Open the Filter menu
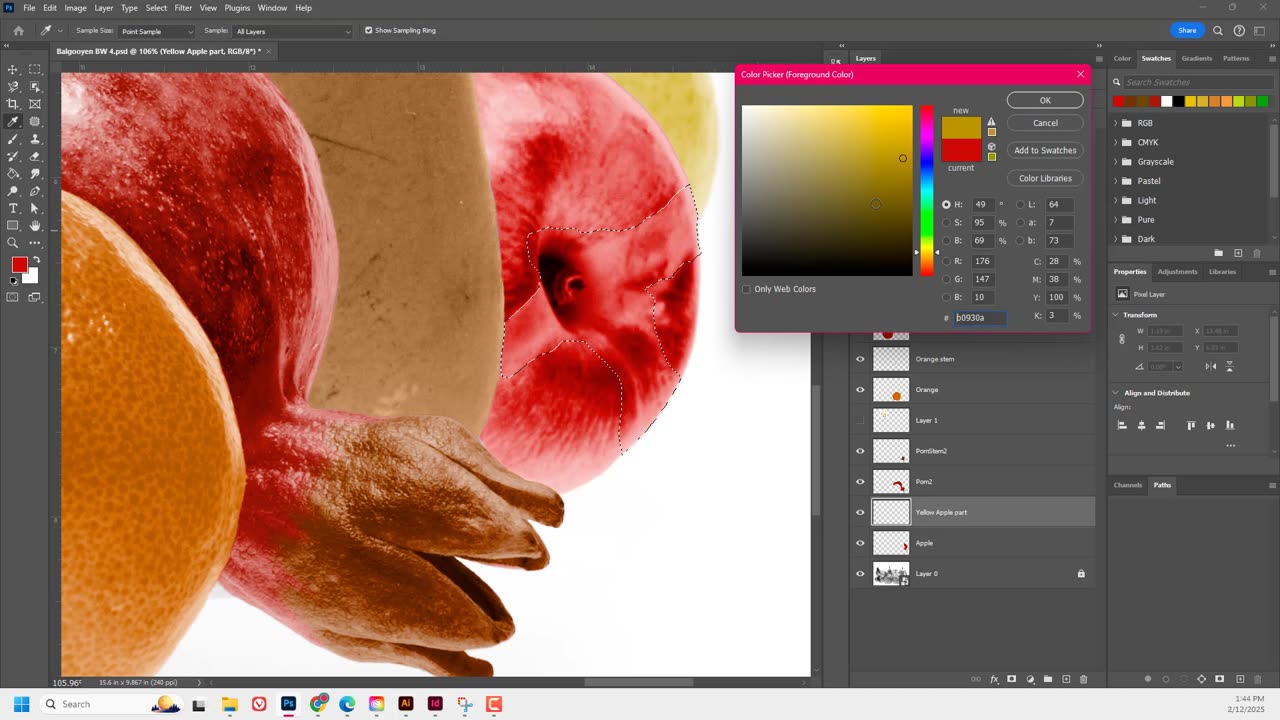This screenshot has width=1280, height=720. 183,8
